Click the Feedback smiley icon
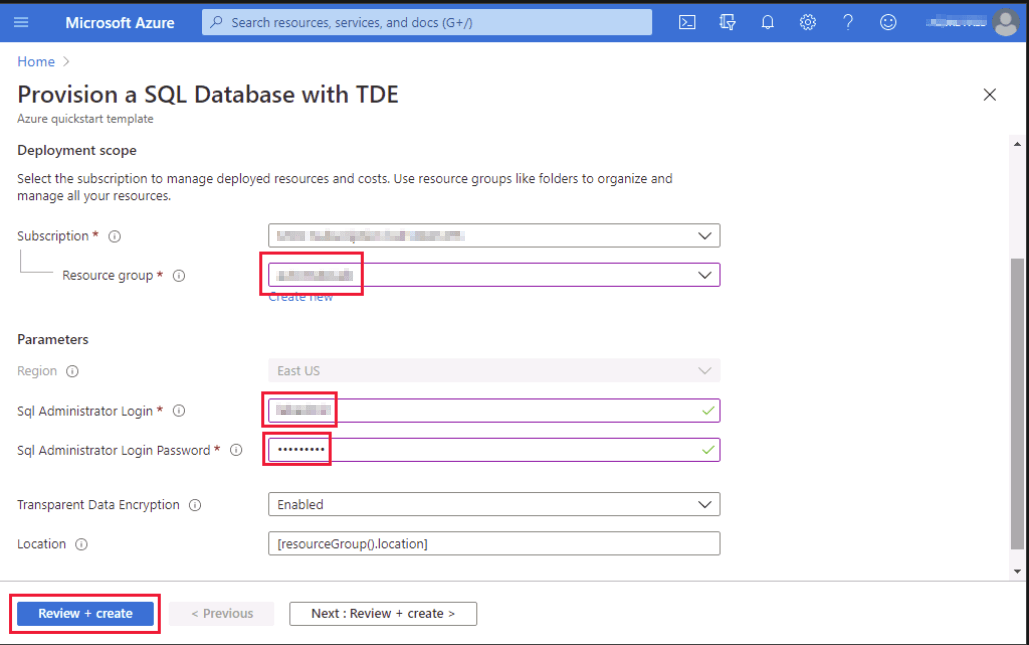This screenshot has width=1029, height=645. 888,22
